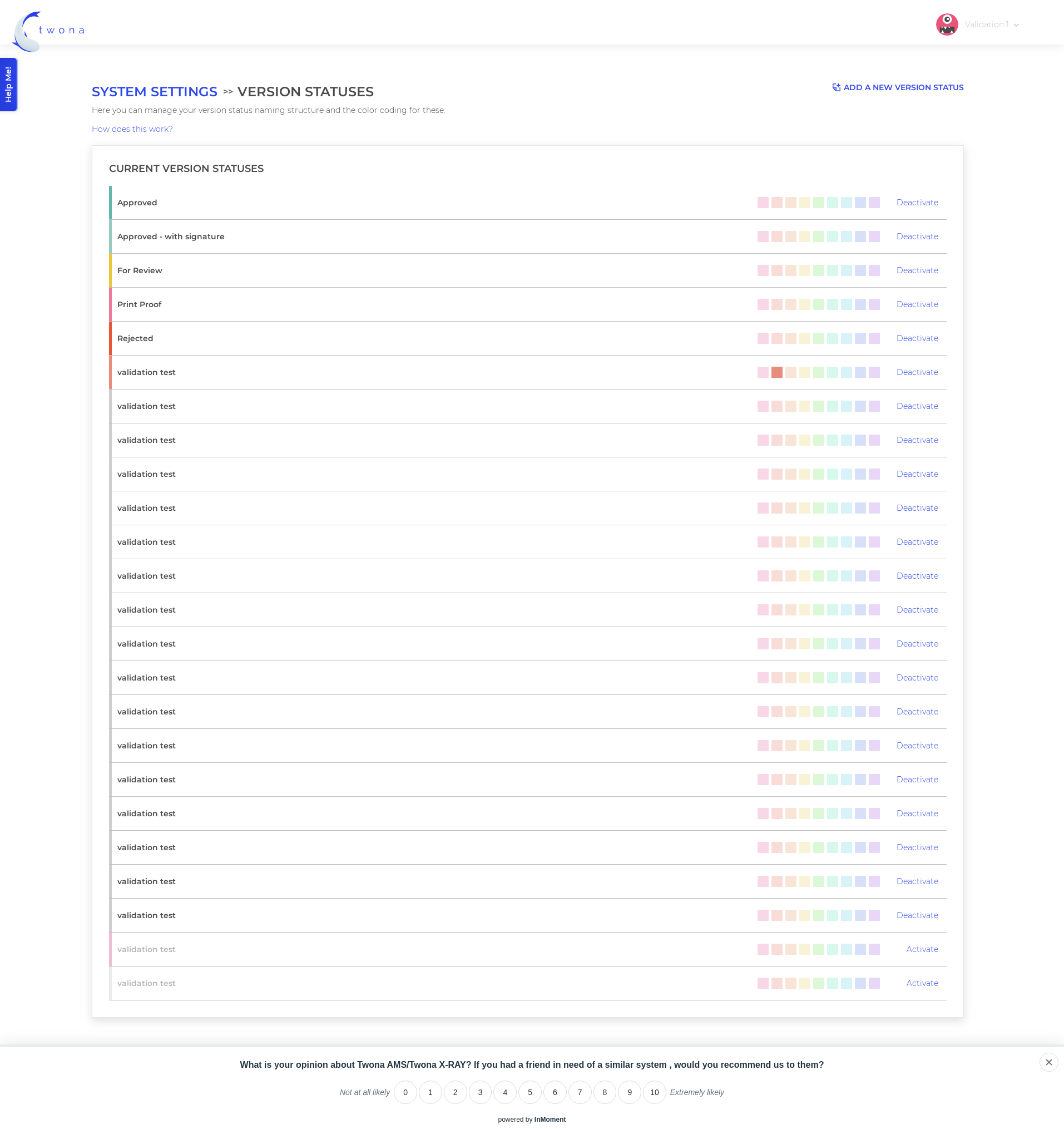
Task: Activate the last inactive validation test
Action: pos(922,983)
